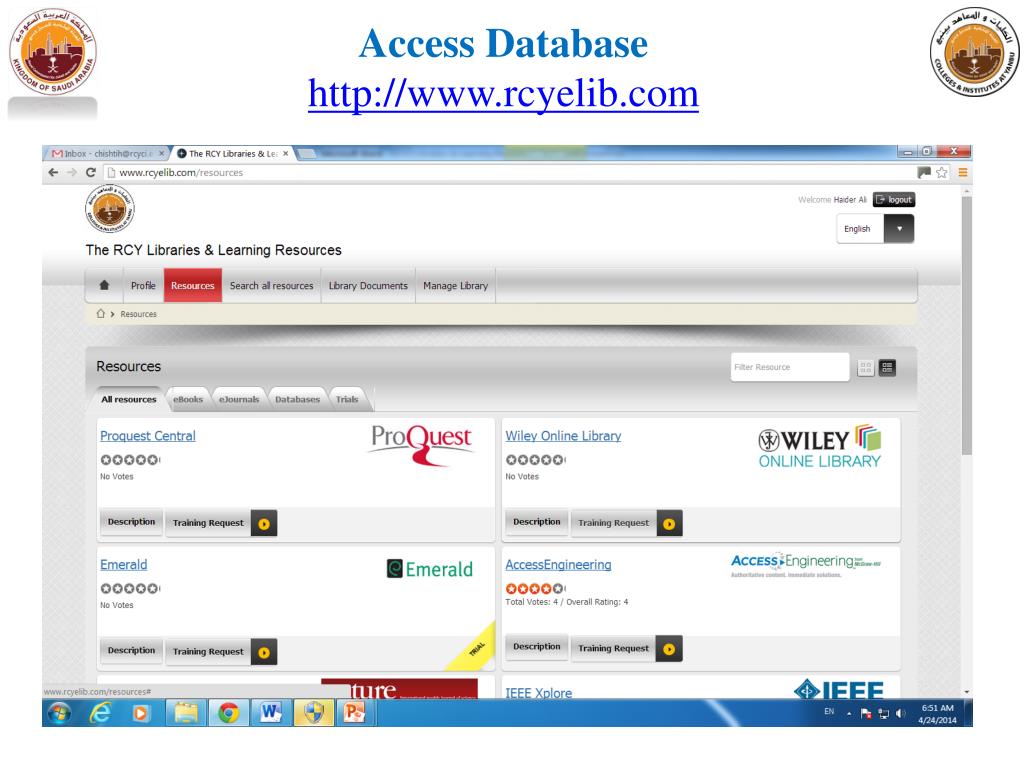This screenshot has height=768, width=1024.
Task: Click the browser address bar
Action: pos(509,172)
